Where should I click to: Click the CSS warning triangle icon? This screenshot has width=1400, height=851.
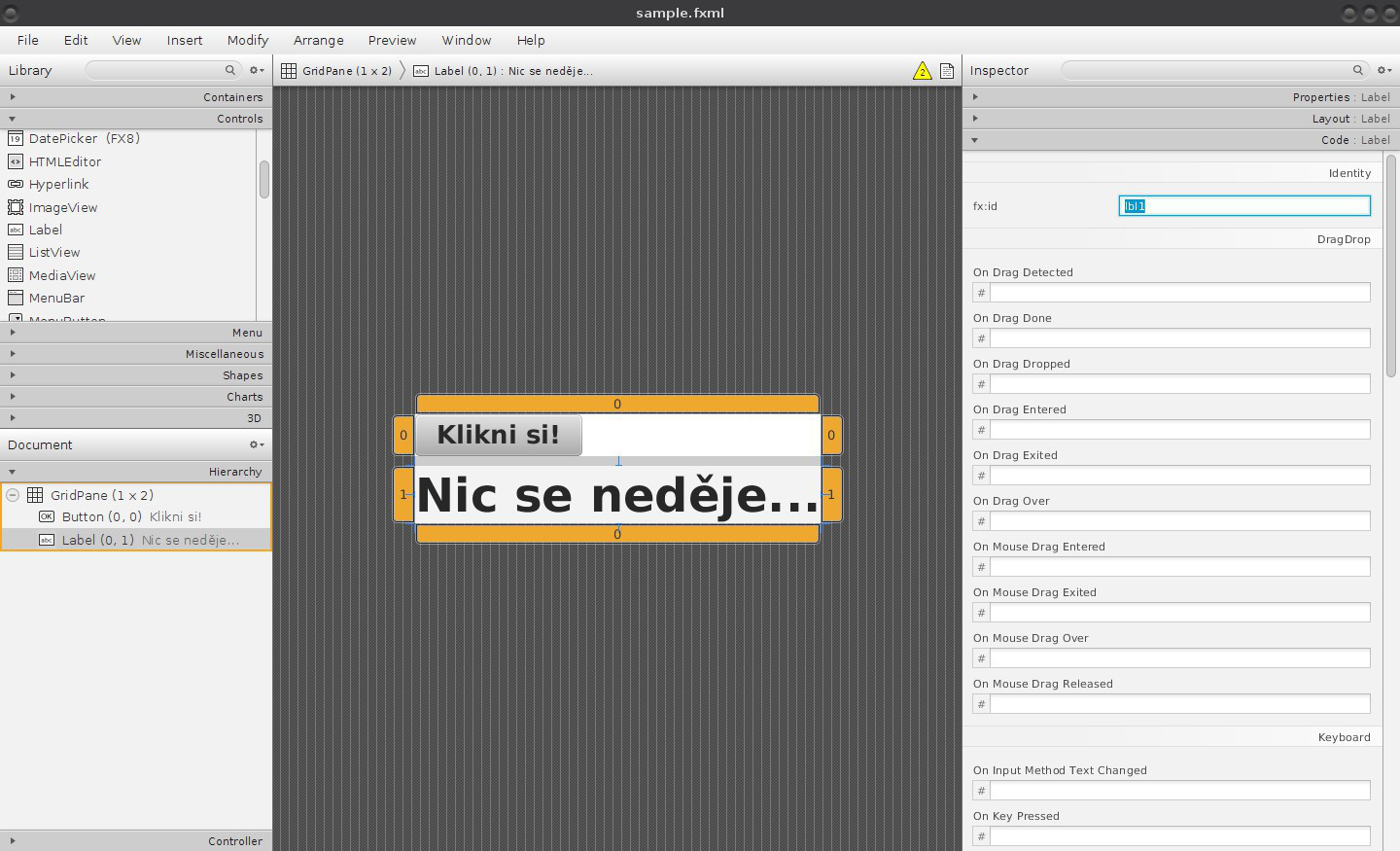point(922,70)
